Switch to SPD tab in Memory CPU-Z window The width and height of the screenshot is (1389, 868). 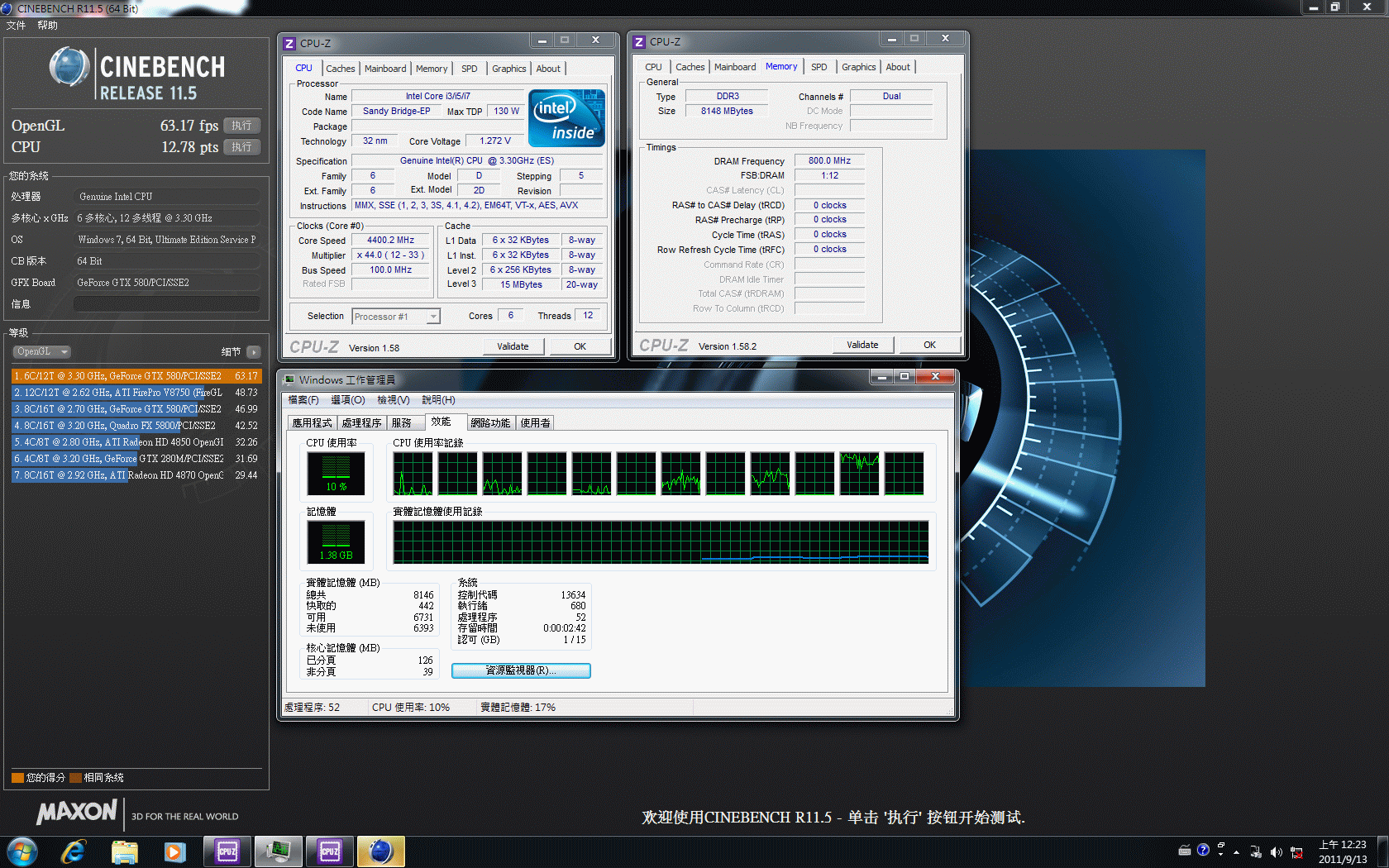819,67
